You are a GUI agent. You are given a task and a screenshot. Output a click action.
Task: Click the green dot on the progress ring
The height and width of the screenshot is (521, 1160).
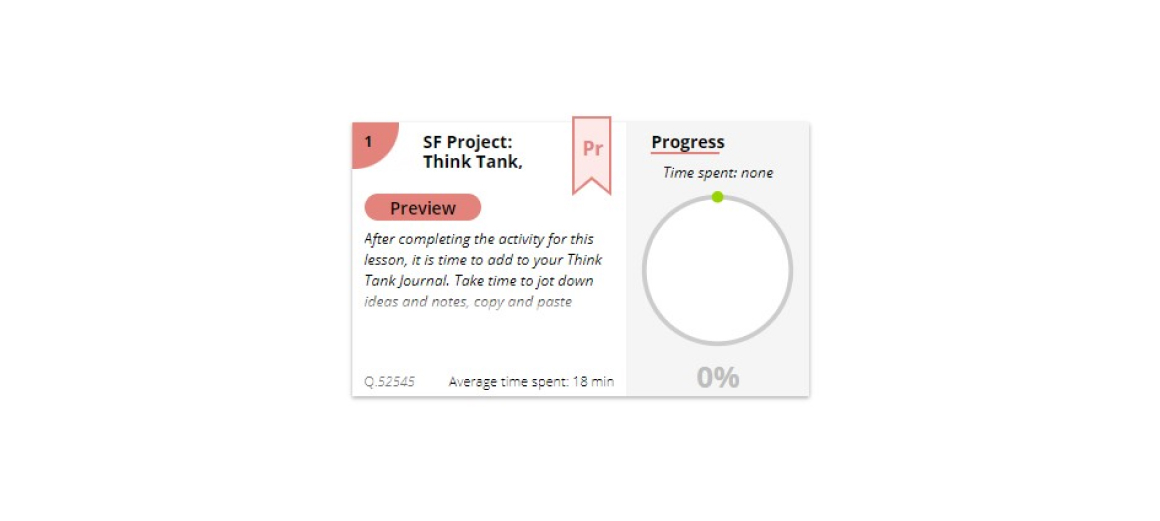pos(717,197)
